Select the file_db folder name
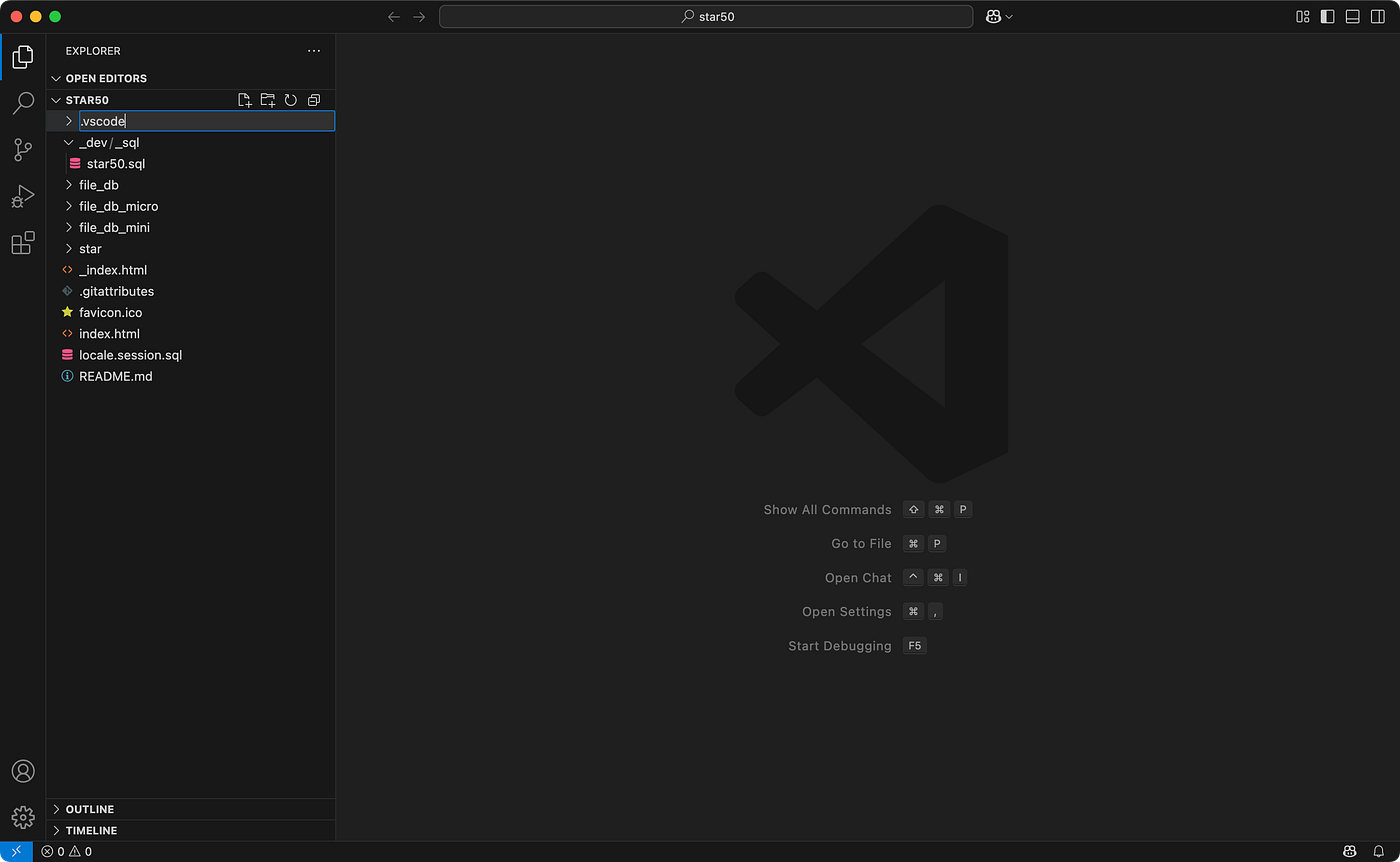This screenshot has height=862, width=1400. pyautogui.click(x=99, y=185)
